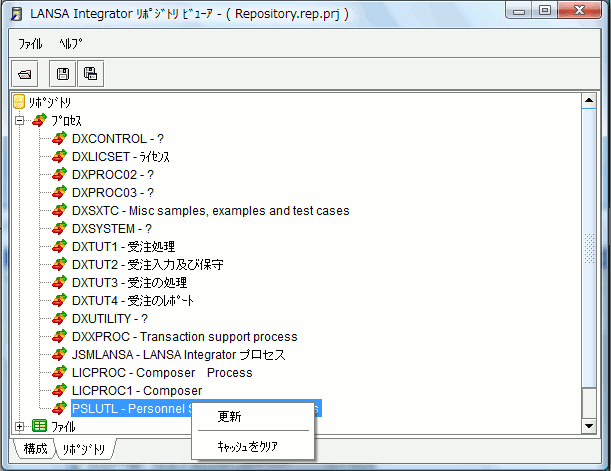Select the リポジトリ root label
Image resolution: width=611 pixels, height=471 pixels.
49,102
